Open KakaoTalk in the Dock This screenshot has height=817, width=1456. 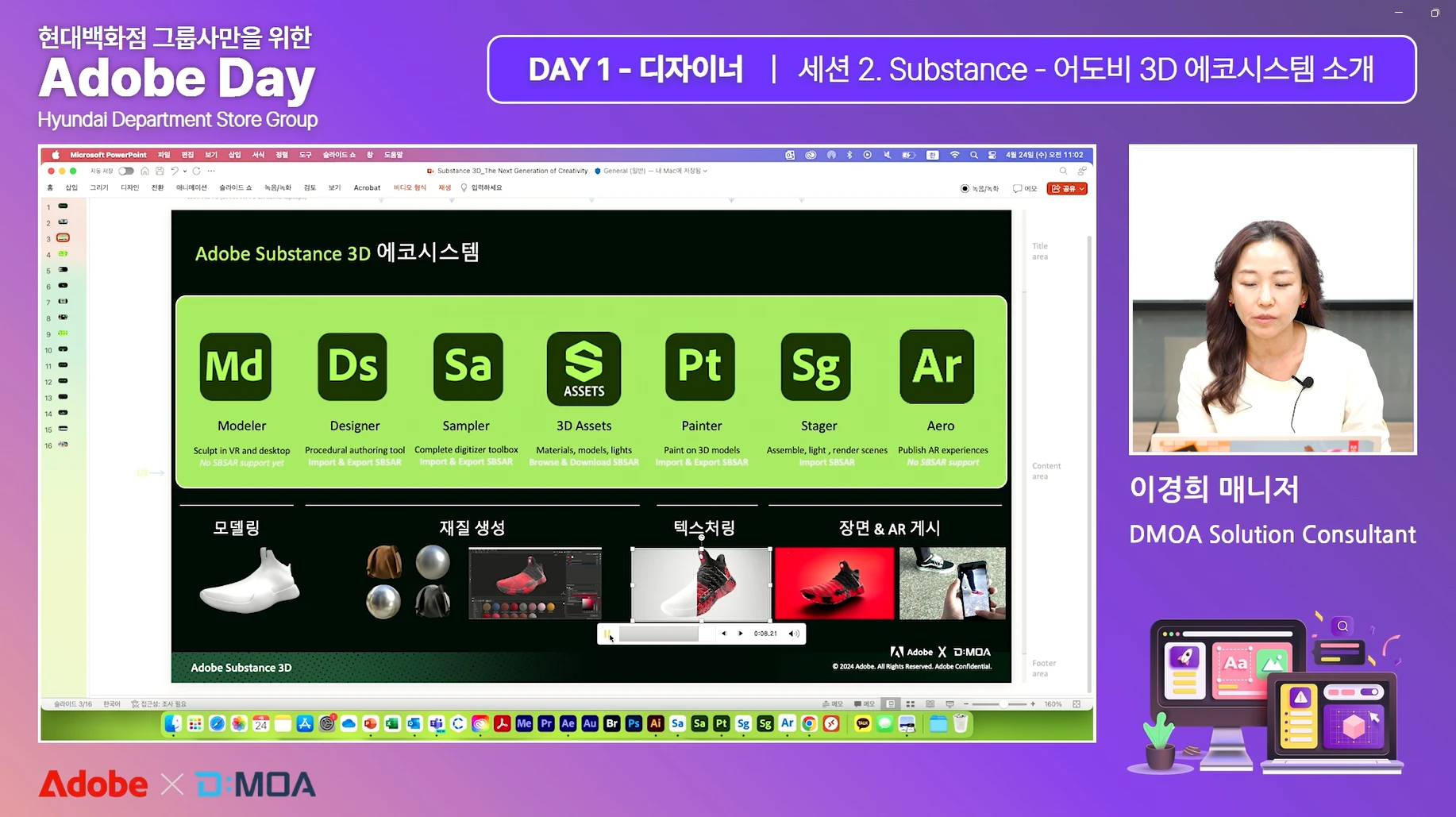click(x=862, y=723)
